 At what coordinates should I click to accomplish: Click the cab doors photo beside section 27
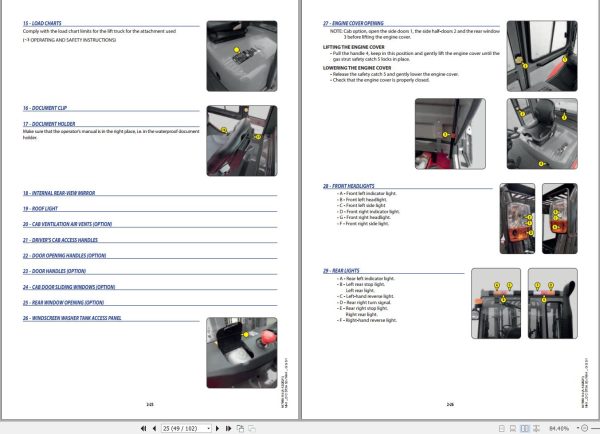click(542, 56)
